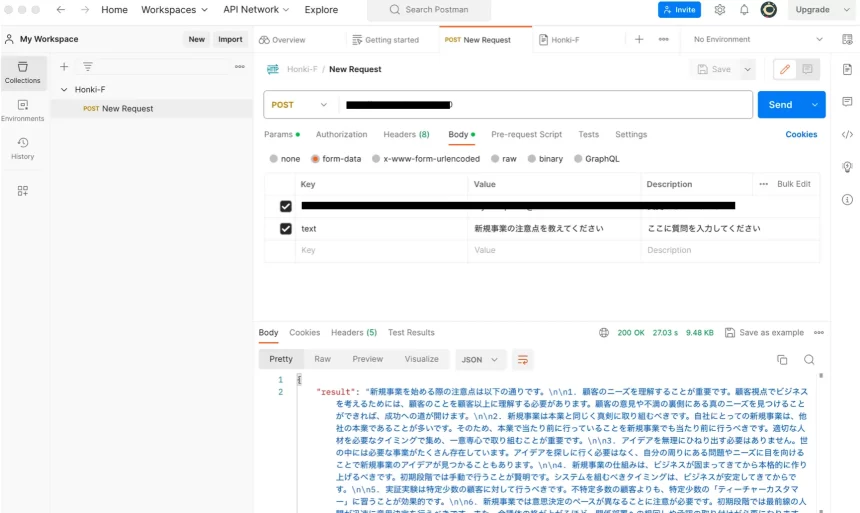Open the Workspaces dropdown
Image resolution: width=860 pixels, height=513 pixels.
[174, 10]
